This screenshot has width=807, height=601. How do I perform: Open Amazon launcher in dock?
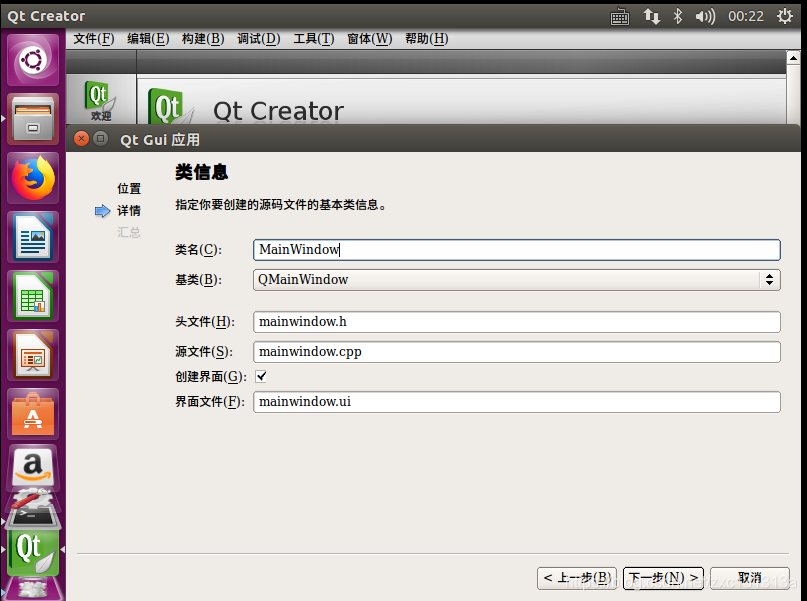point(33,466)
